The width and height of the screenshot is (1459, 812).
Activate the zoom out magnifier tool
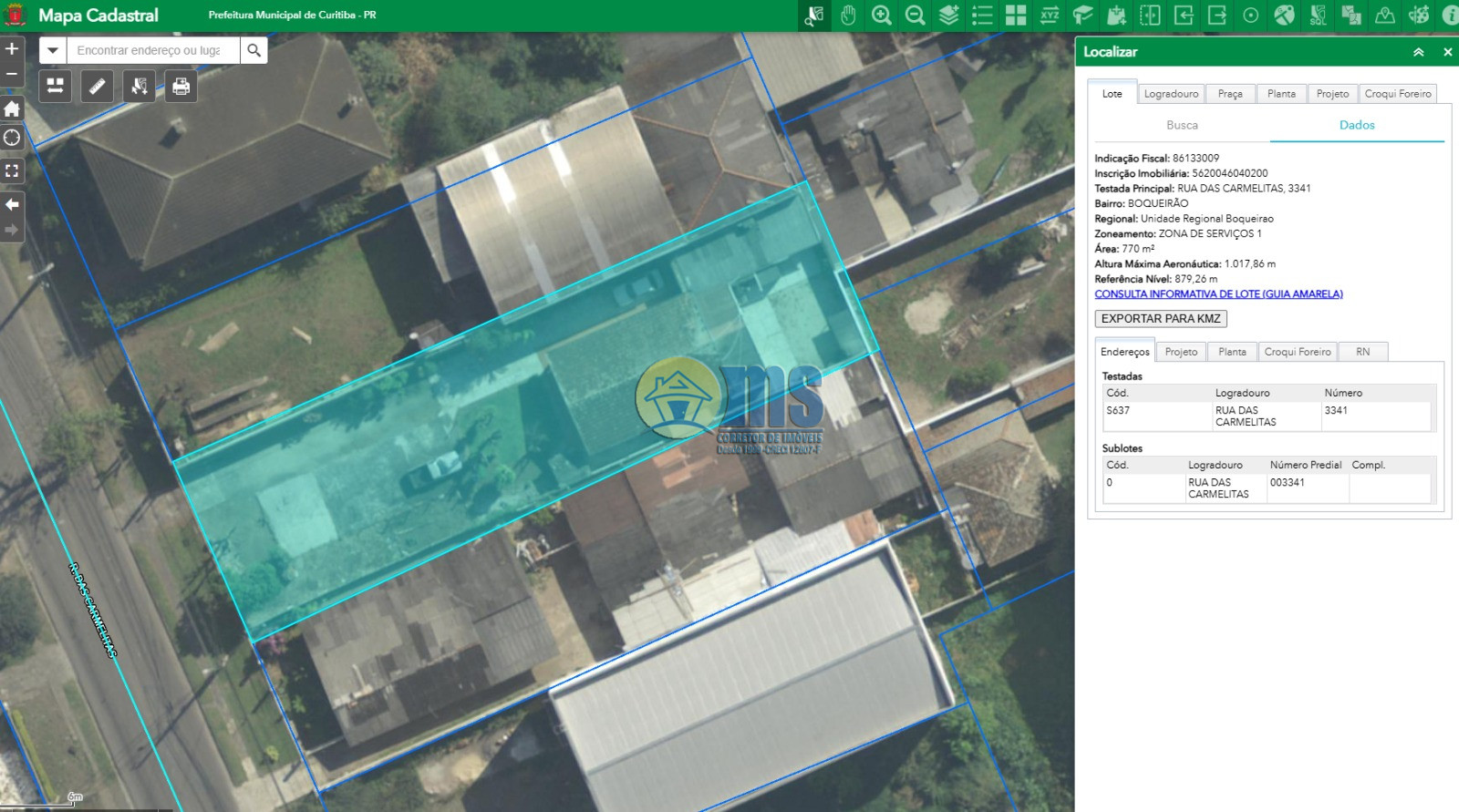[915, 15]
